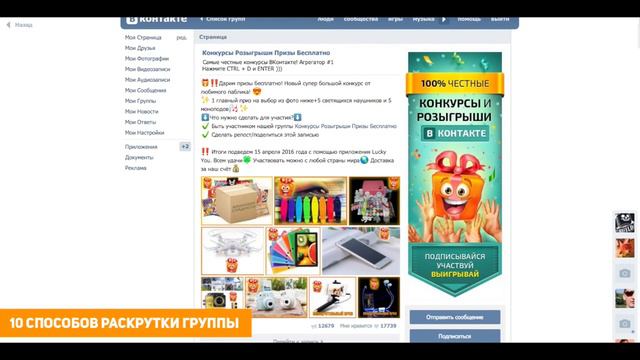Open the skull avatar in the side strip
The width and height of the screenshot is (640, 360).
(624, 222)
